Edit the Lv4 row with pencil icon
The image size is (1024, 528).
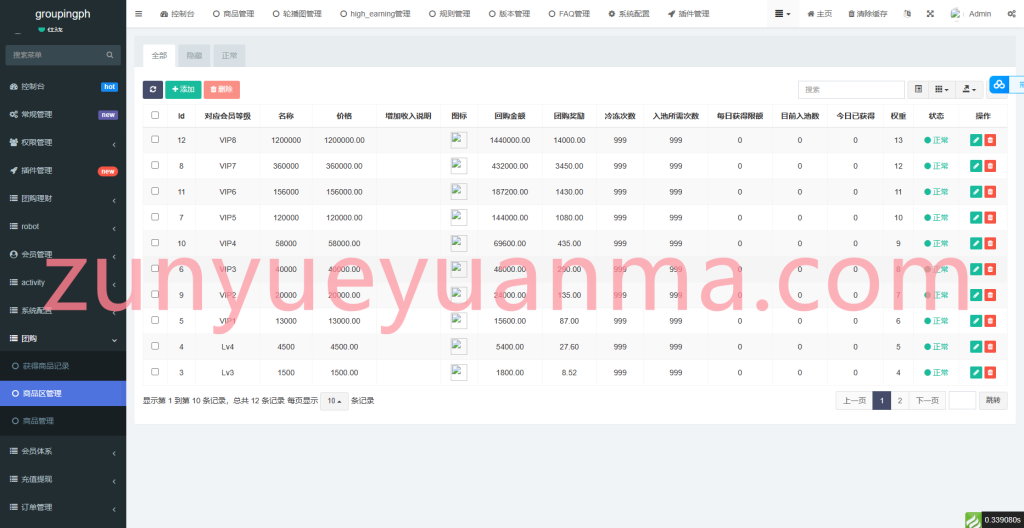click(x=976, y=346)
